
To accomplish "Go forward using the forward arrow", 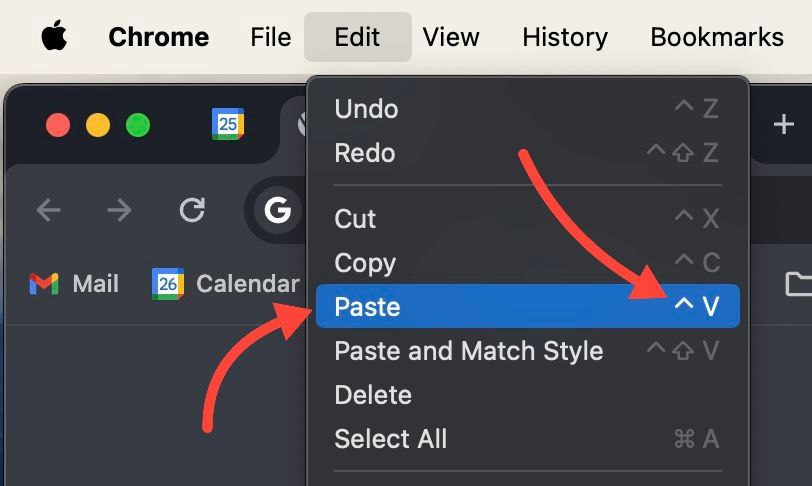I will (120, 210).
